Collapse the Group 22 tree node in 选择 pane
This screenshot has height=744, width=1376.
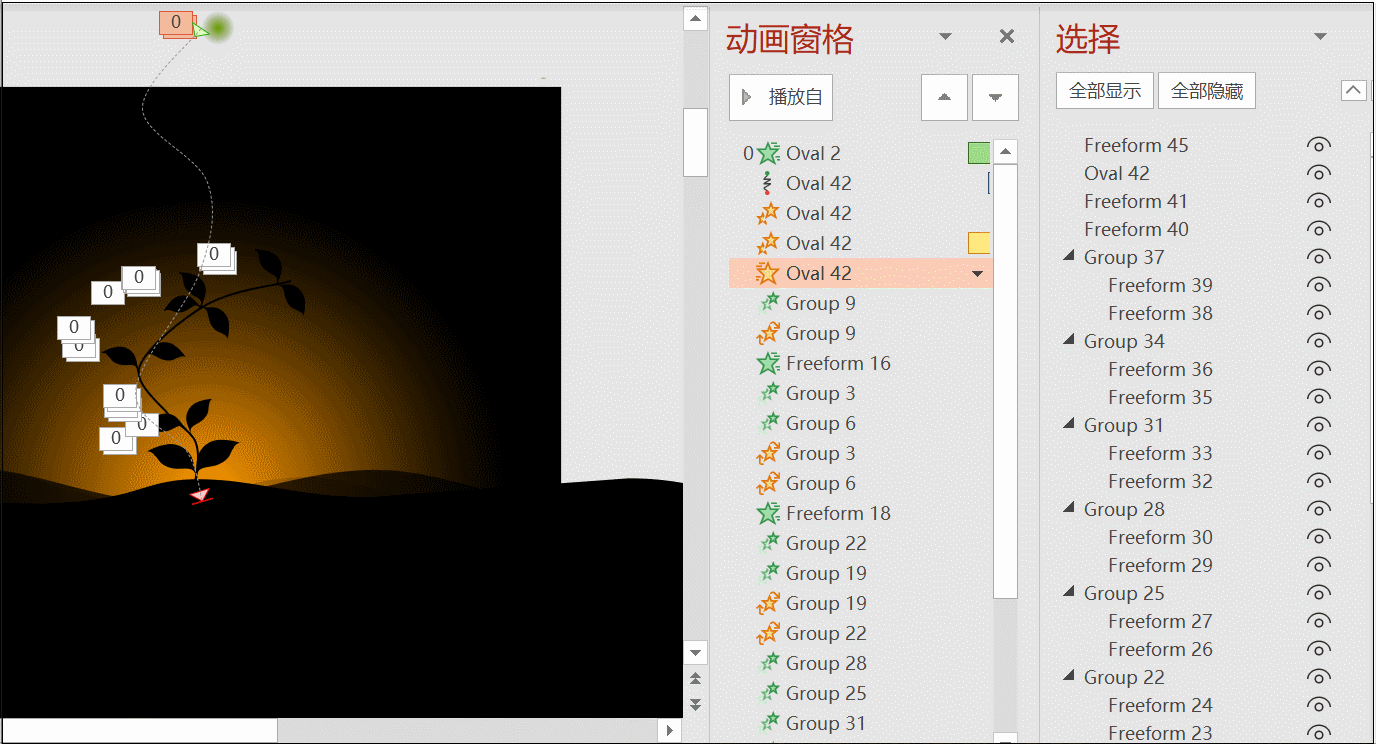point(1069,677)
